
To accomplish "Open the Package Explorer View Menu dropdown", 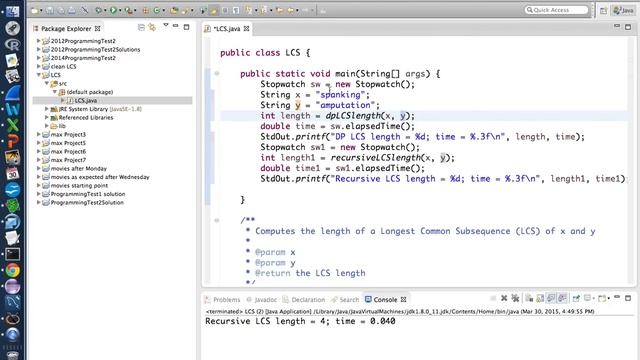I will [x=165, y=25].
